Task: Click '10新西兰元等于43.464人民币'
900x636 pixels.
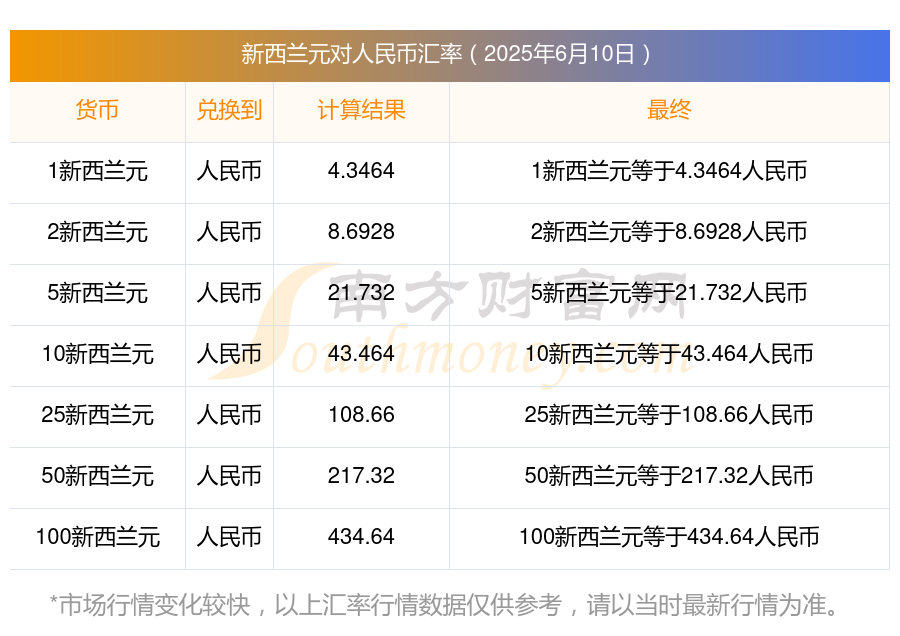Action: (x=669, y=354)
